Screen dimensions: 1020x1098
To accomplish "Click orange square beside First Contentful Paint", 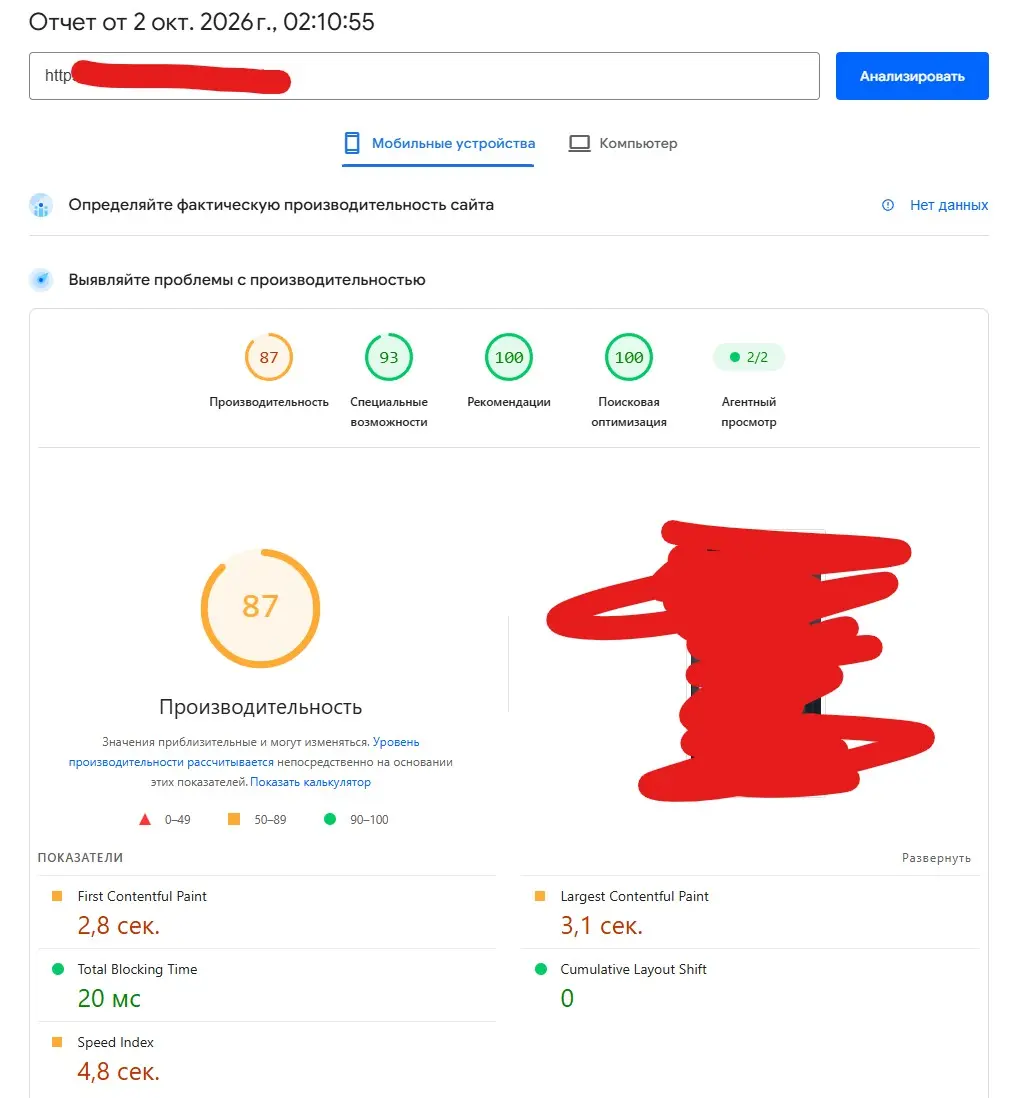I will coord(57,896).
